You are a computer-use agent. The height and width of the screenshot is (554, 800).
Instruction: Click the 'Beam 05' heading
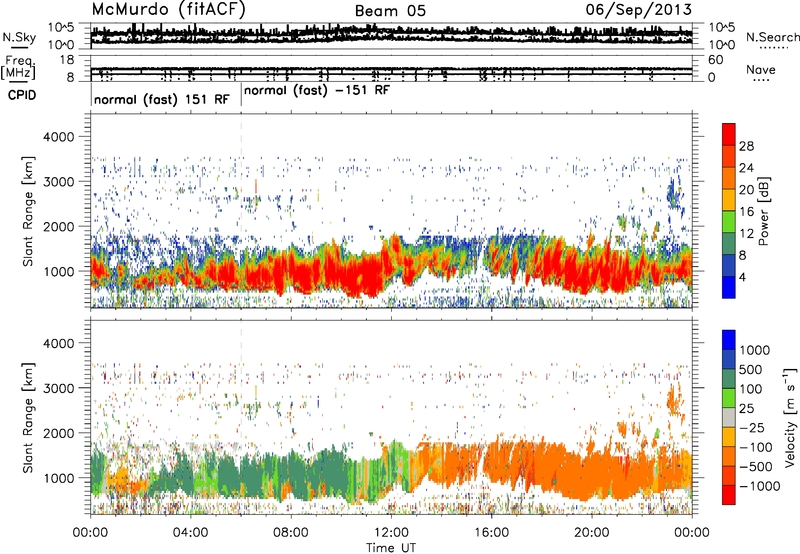click(390, 11)
